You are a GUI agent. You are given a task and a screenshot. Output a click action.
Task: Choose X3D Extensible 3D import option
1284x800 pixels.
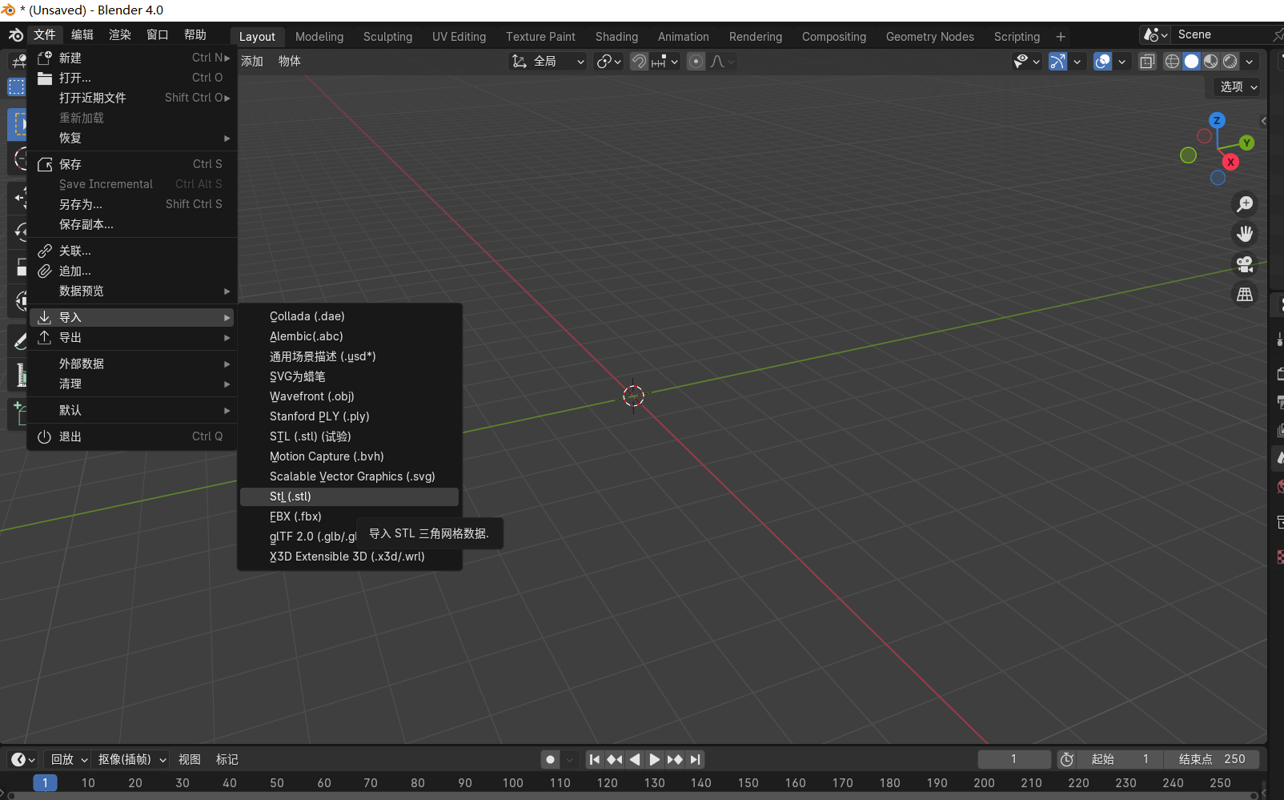point(350,557)
